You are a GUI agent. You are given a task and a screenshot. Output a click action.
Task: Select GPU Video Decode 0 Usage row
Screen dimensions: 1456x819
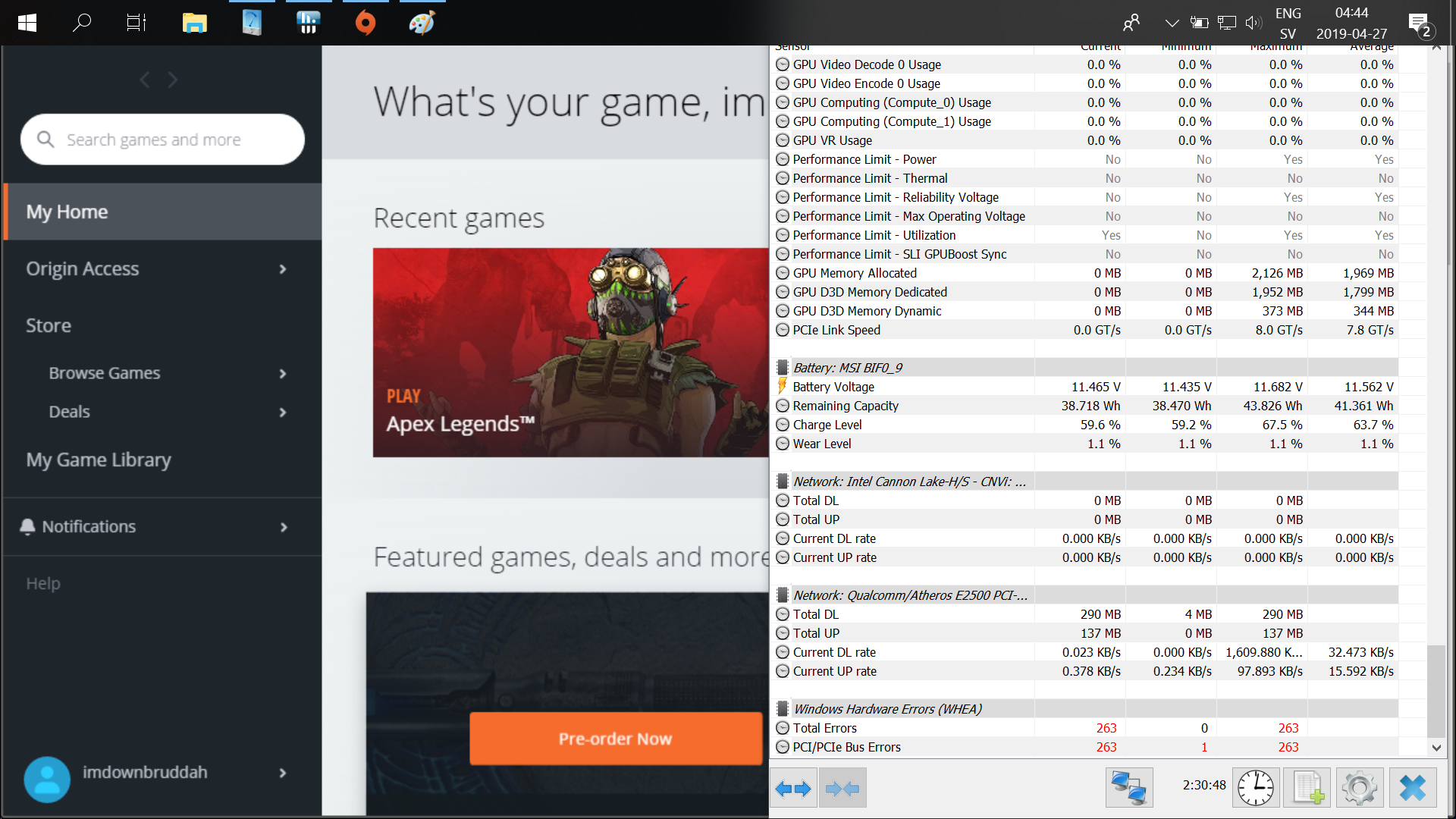[x=1086, y=64]
